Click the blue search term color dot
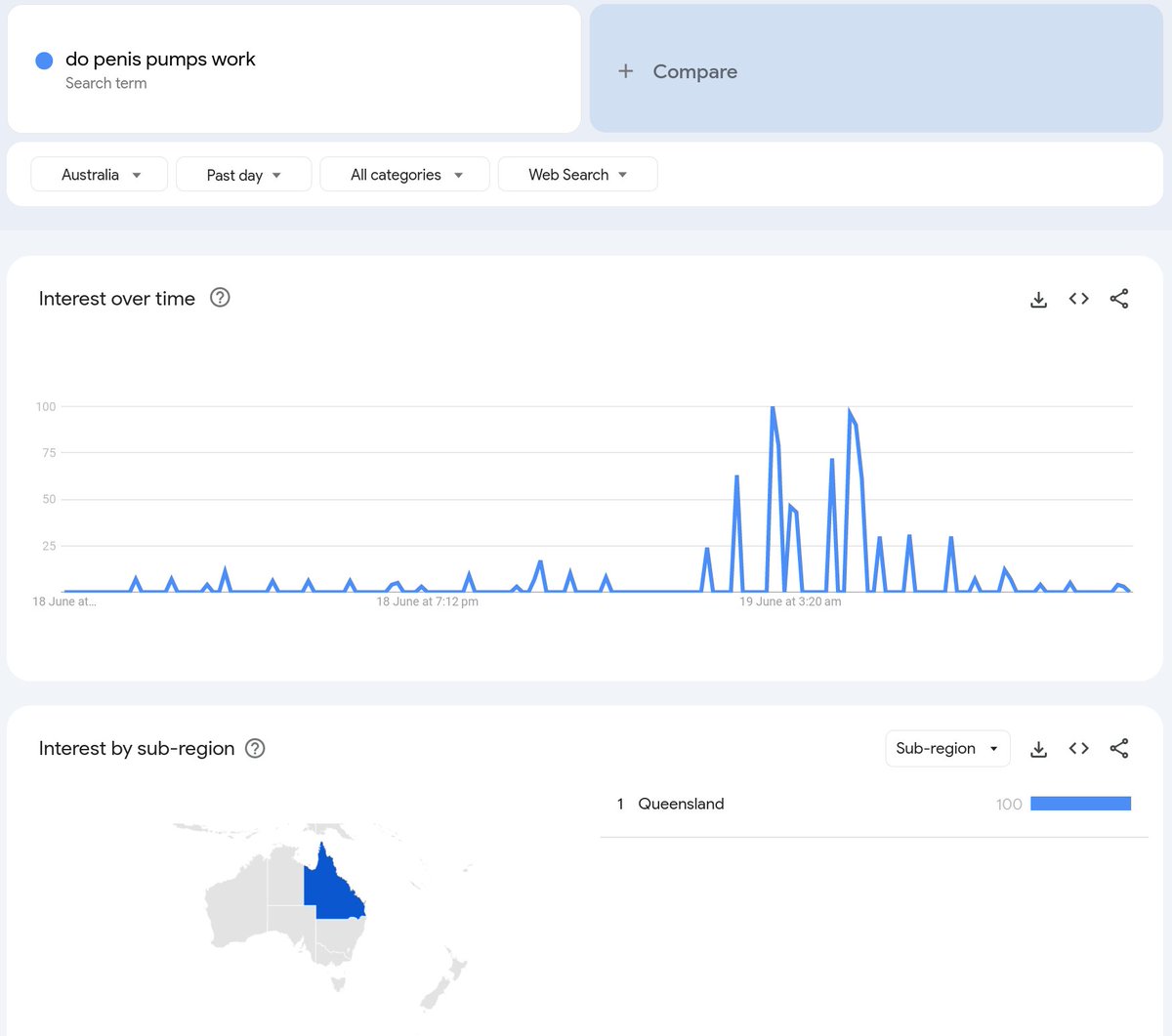The width and height of the screenshot is (1172, 1036). (x=44, y=61)
